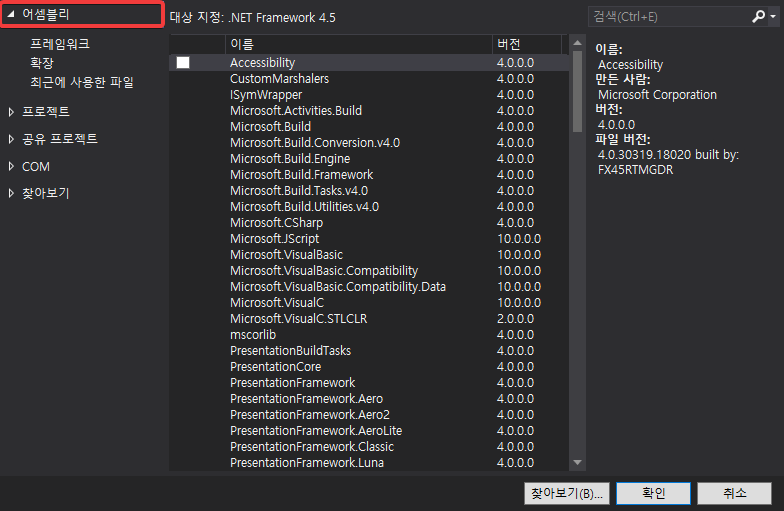Screen dimensions: 784x511
Task: Select PresentationFramework.Aero2 row
Action: point(369,414)
